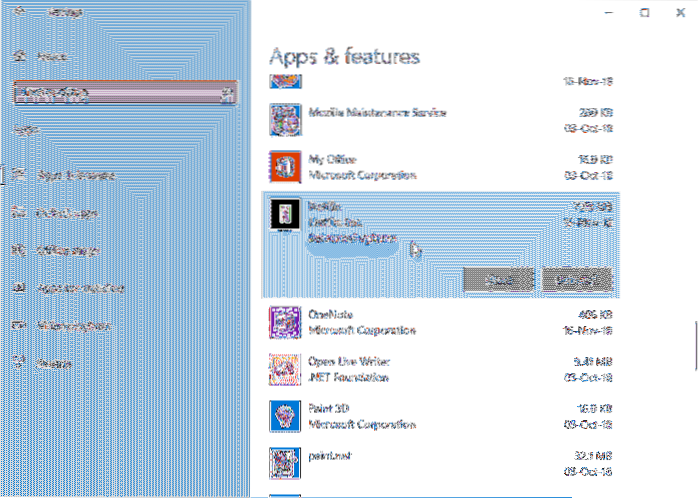Click the search magnifier icon
Screen dimensions: 698x498
coord(228,96)
